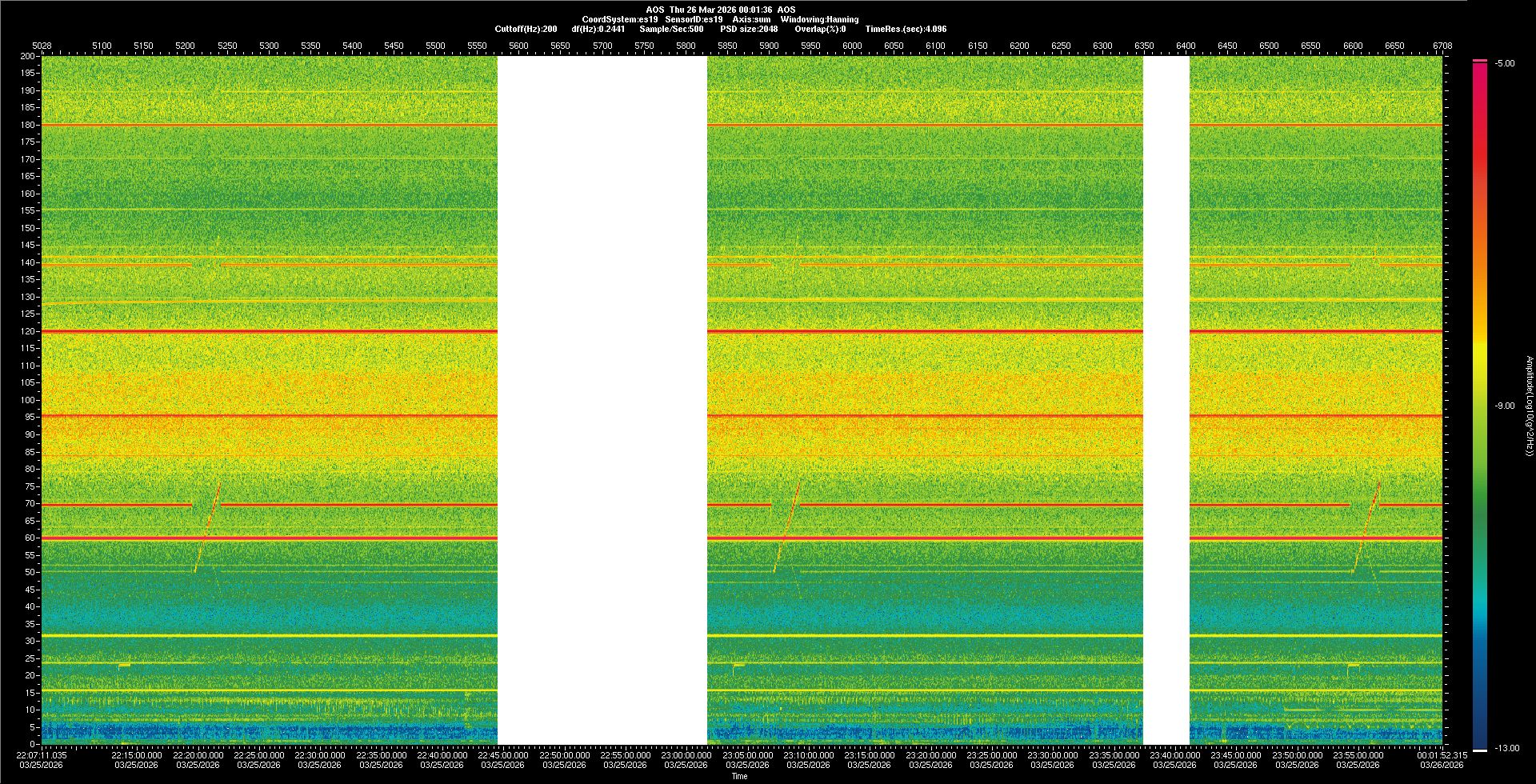Click the -13.00 colorbar minimum label
The height and width of the screenshot is (784, 1536).
point(1506,748)
